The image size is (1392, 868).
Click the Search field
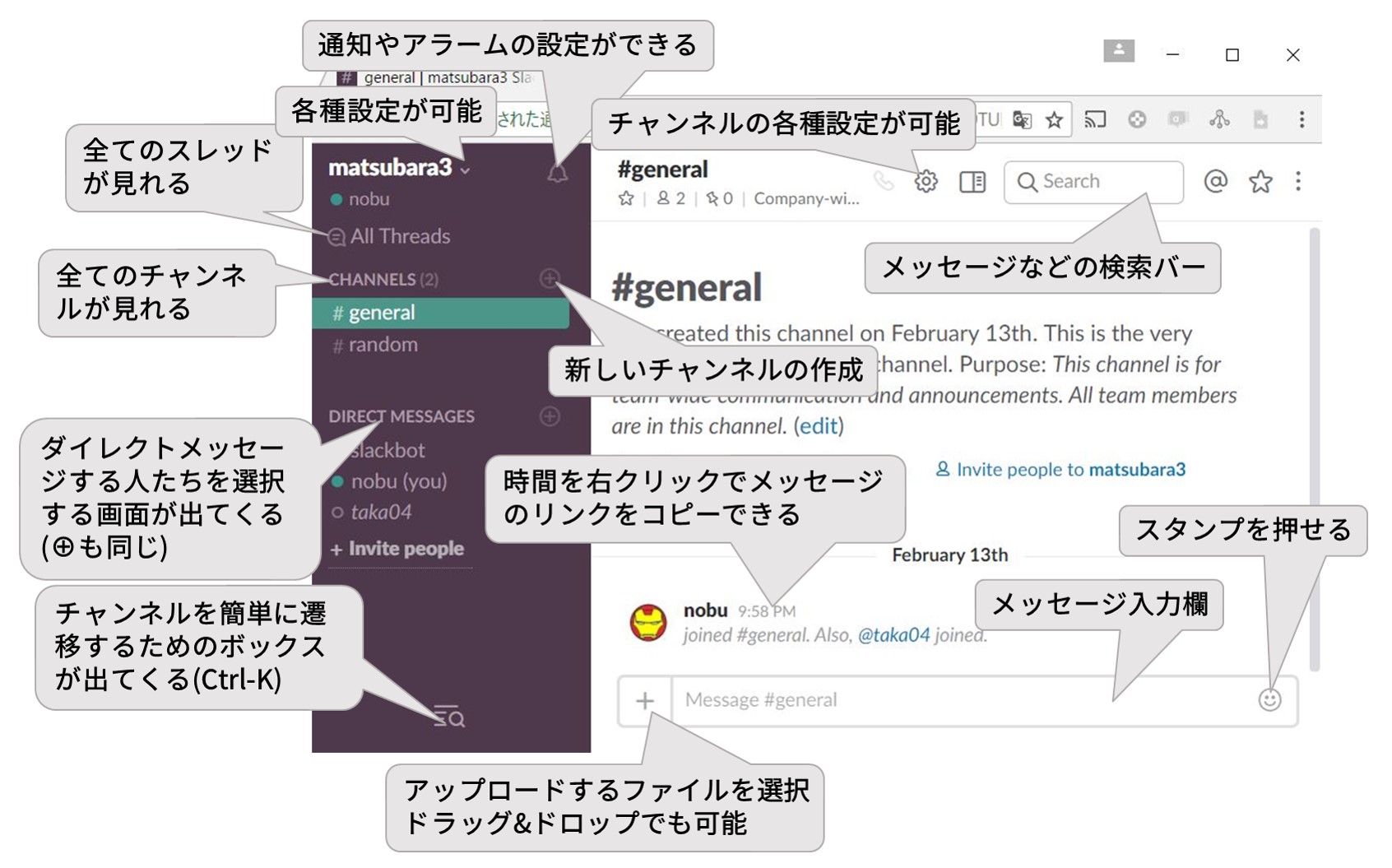coord(1093,182)
